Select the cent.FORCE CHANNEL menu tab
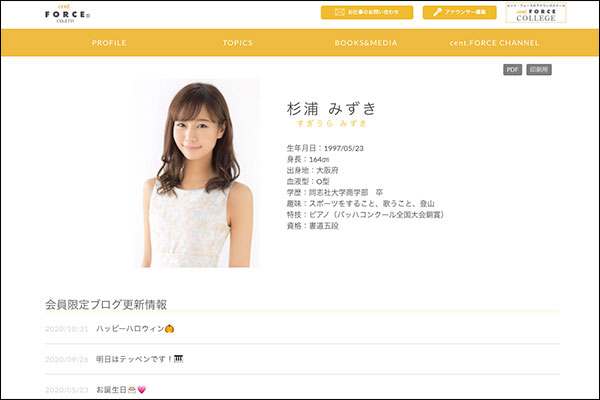Viewport: 600px width, 400px height. (494, 43)
